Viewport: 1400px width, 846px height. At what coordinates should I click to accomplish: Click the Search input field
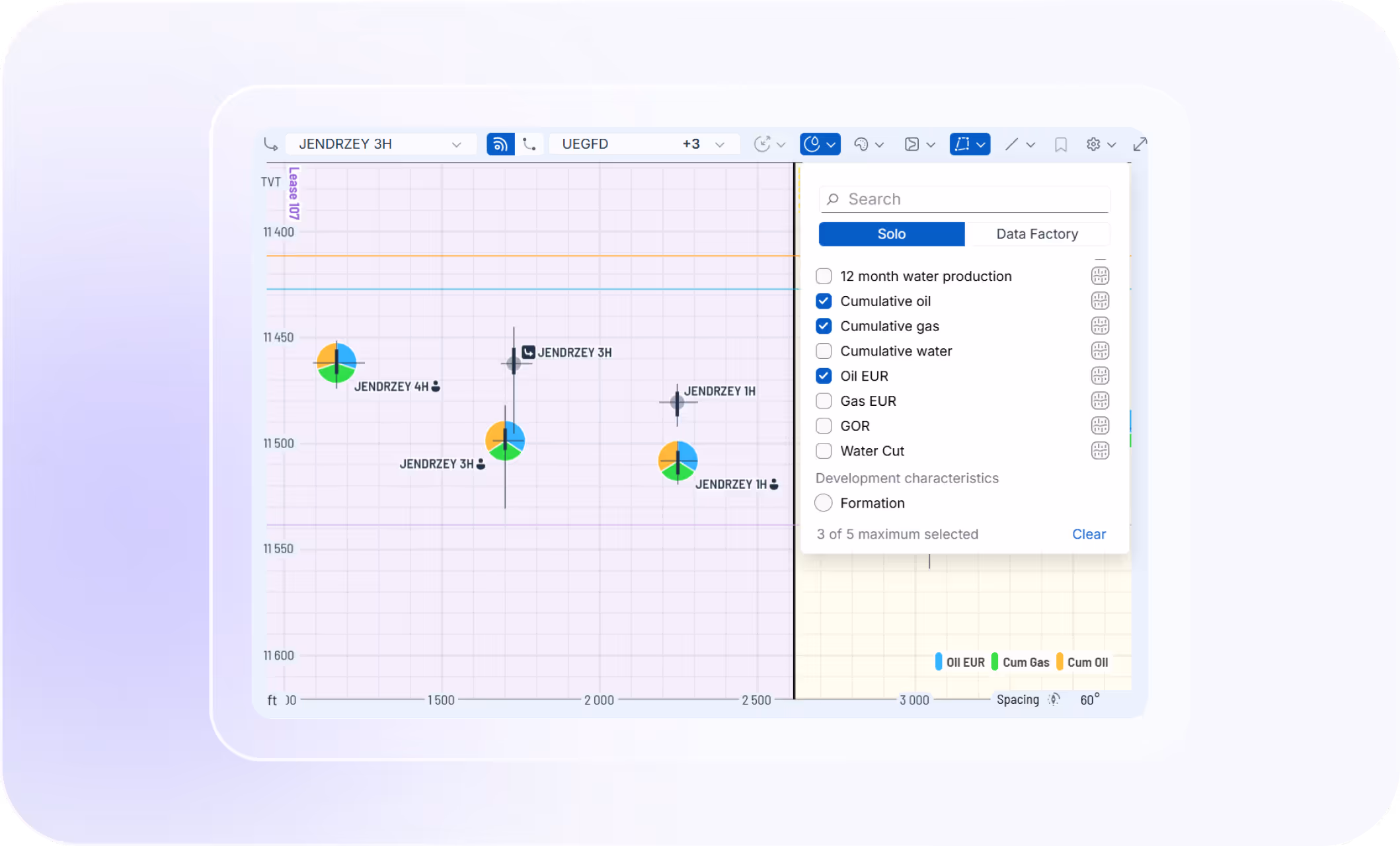click(965, 199)
